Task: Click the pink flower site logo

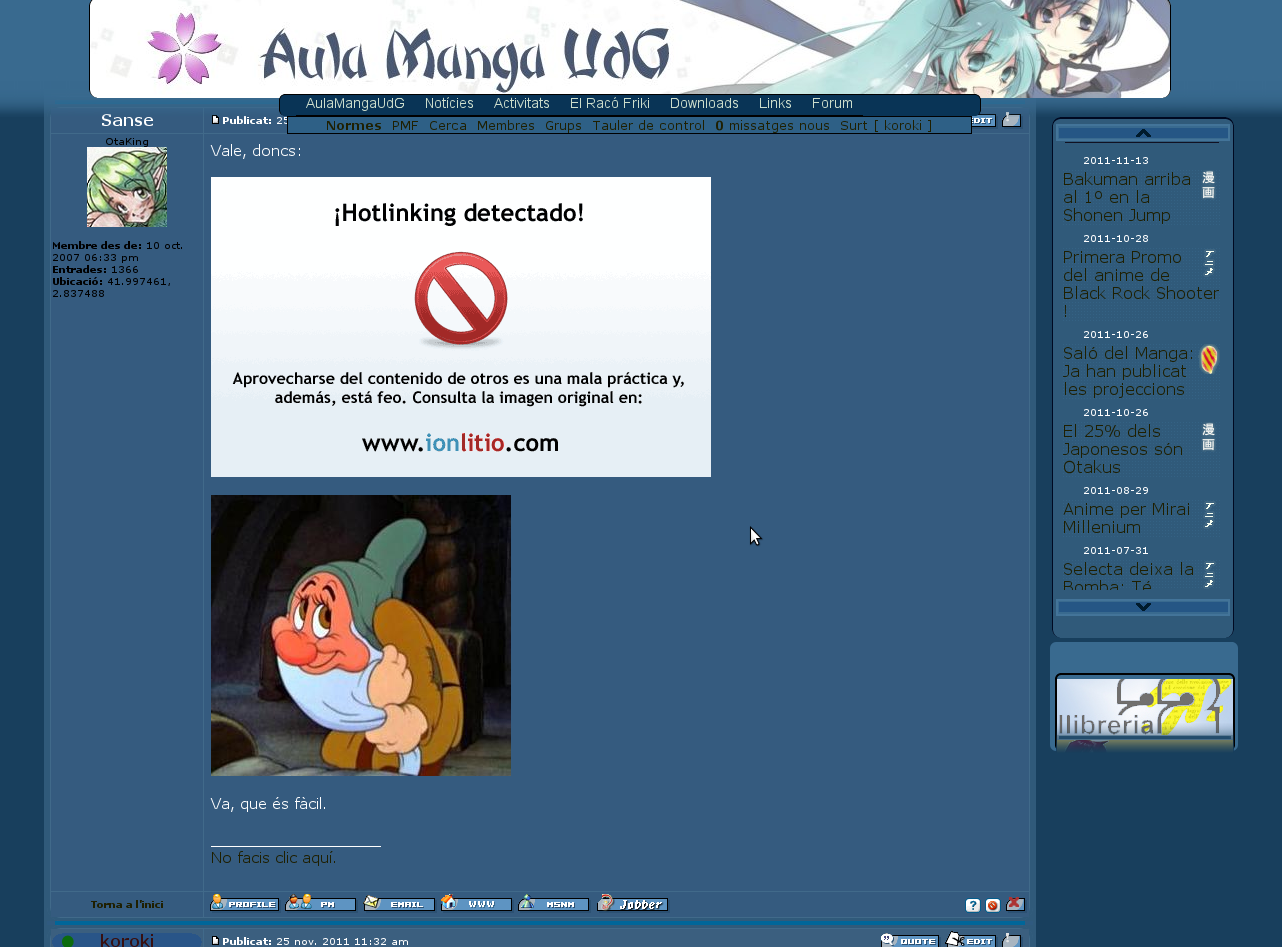Action: (184, 48)
